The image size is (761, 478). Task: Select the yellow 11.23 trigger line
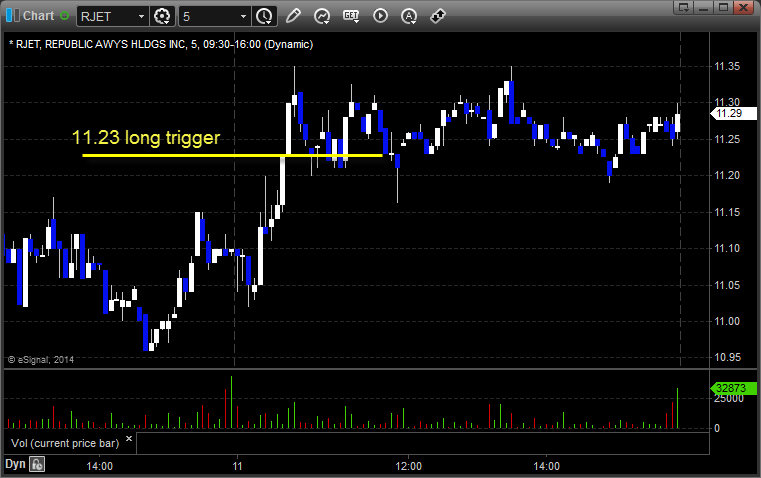coord(232,155)
